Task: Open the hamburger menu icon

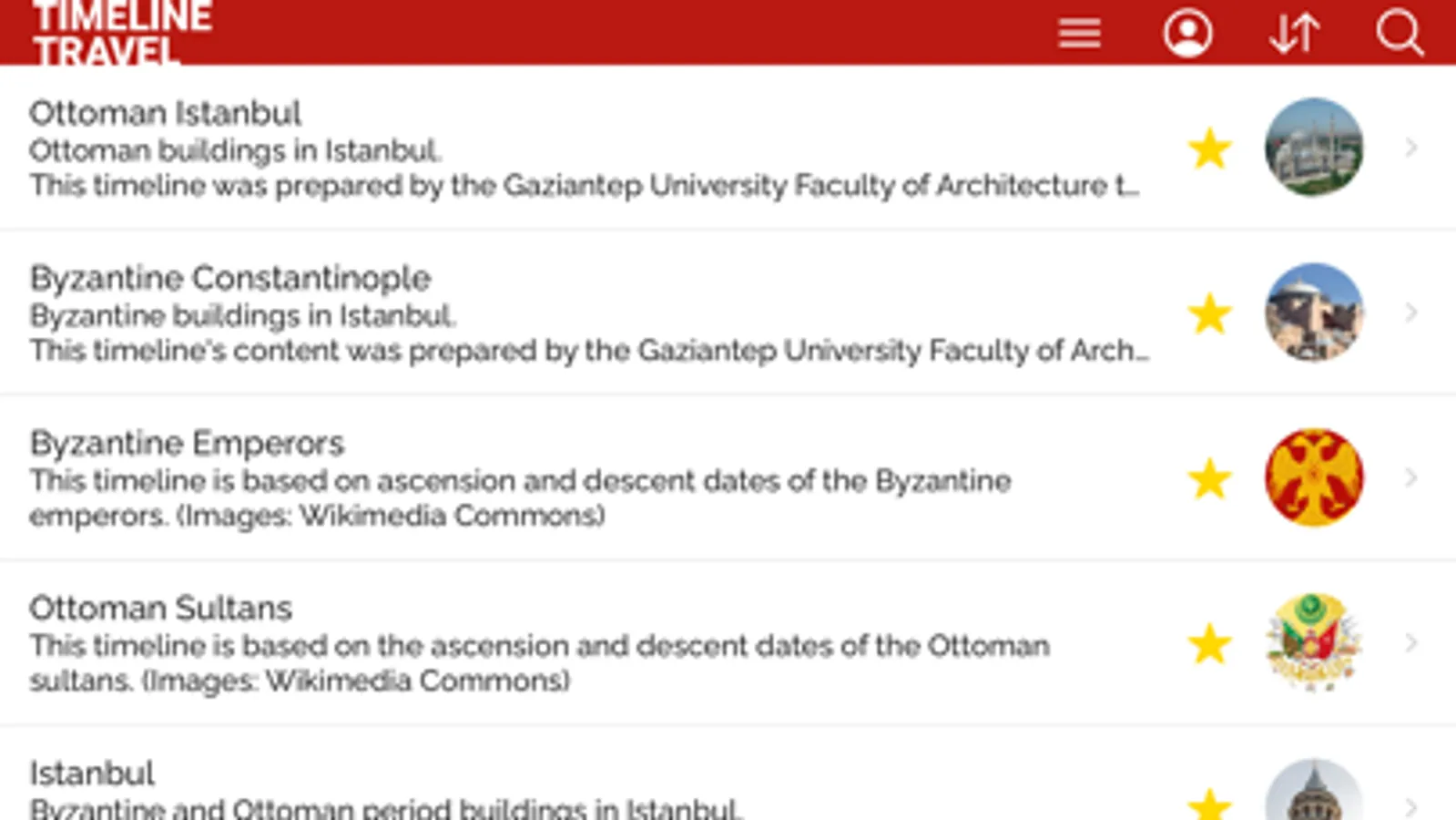Action: point(1079,34)
